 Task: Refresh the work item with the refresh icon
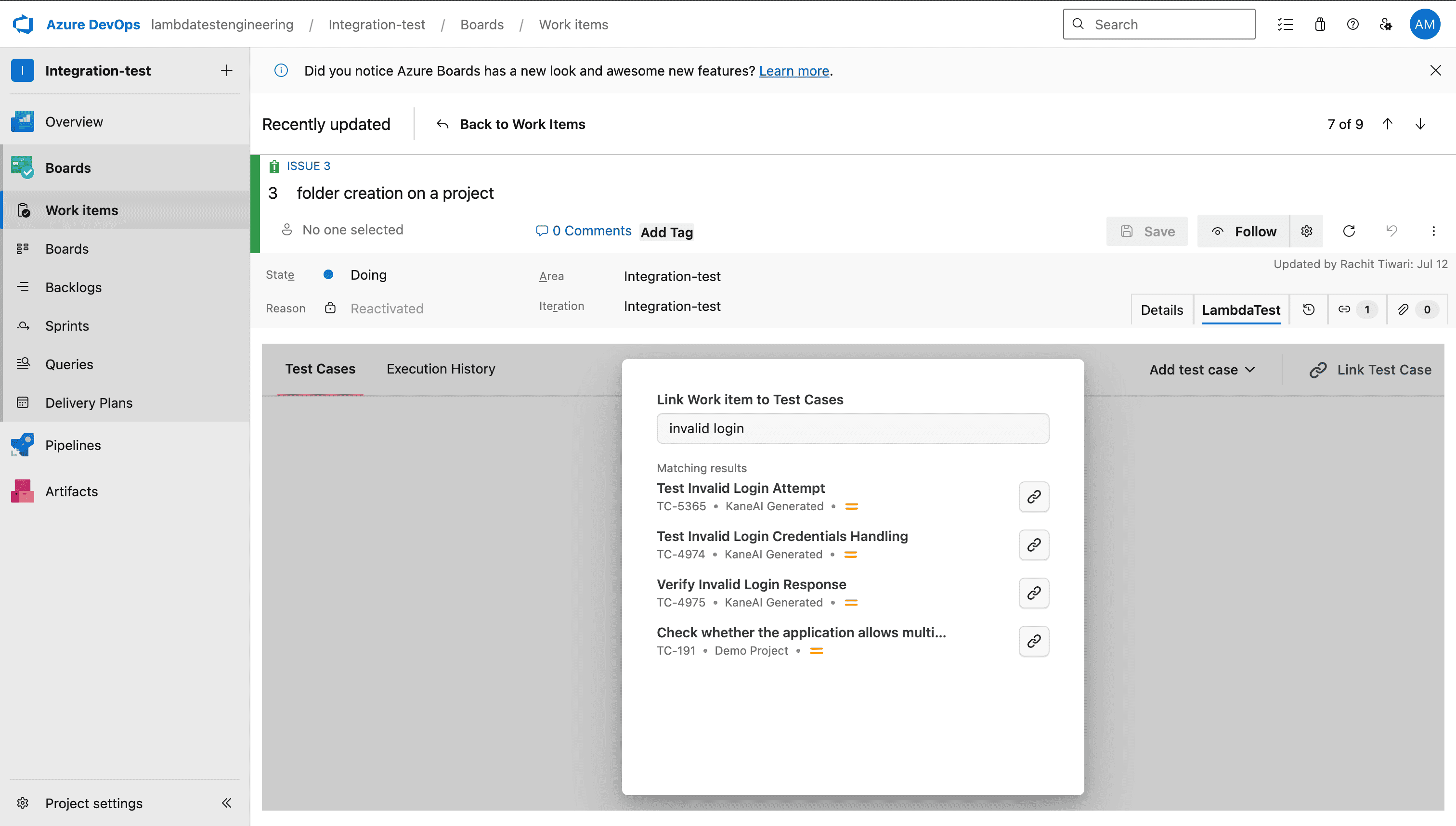[x=1349, y=231]
